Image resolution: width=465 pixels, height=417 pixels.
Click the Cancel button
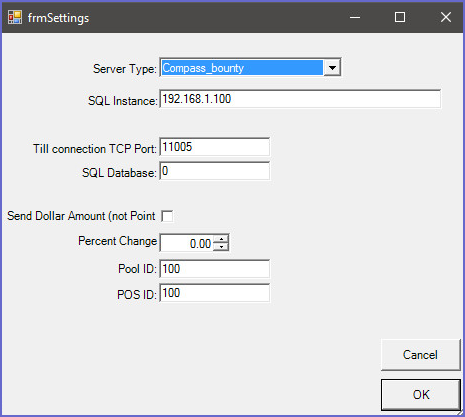tap(420, 355)
